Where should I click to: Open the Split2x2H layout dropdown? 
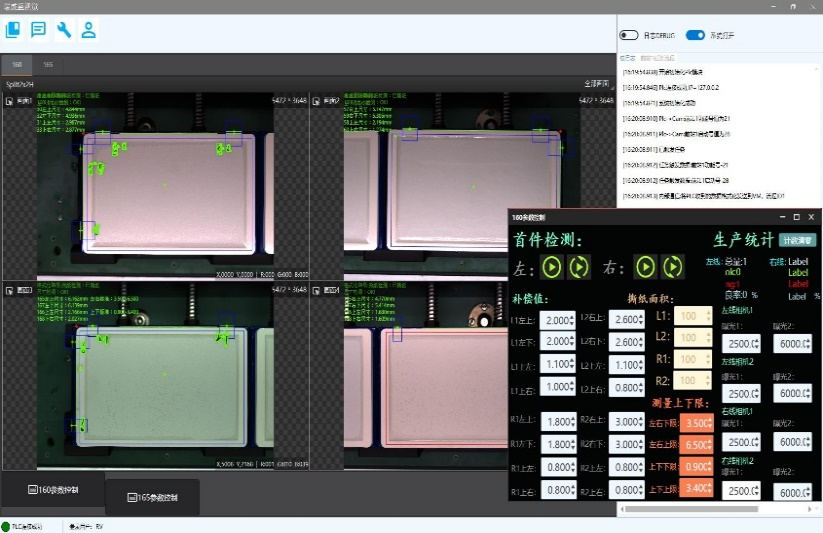(20, 84)
